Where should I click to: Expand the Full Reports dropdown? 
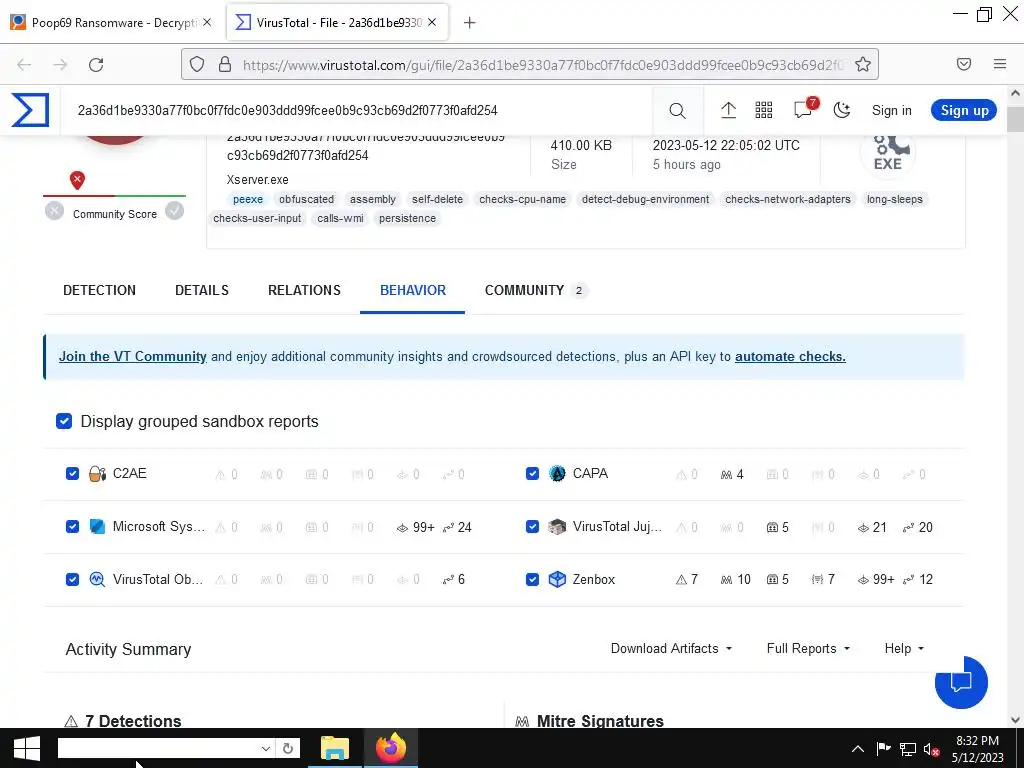808,648
